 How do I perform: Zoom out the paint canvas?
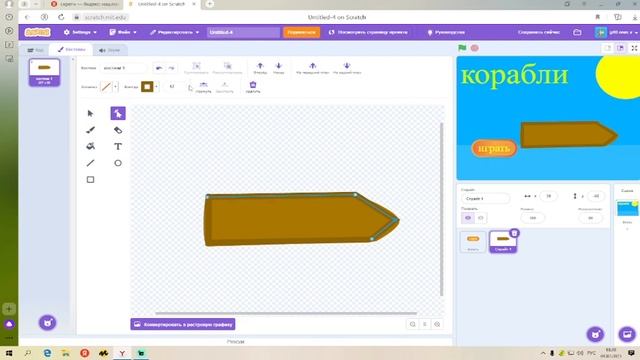tap(413, 324)
